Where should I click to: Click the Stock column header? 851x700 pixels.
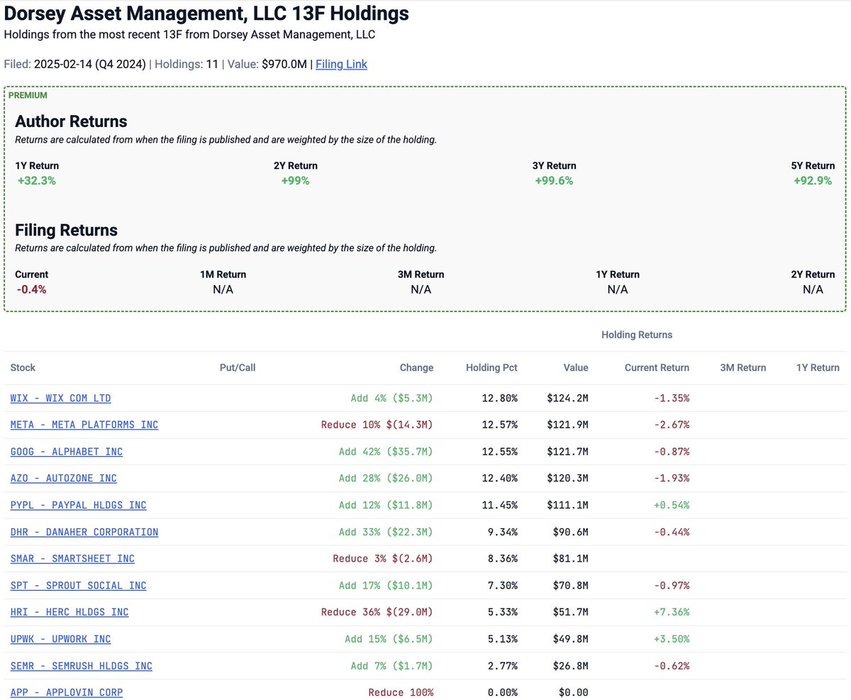point(23,367)
